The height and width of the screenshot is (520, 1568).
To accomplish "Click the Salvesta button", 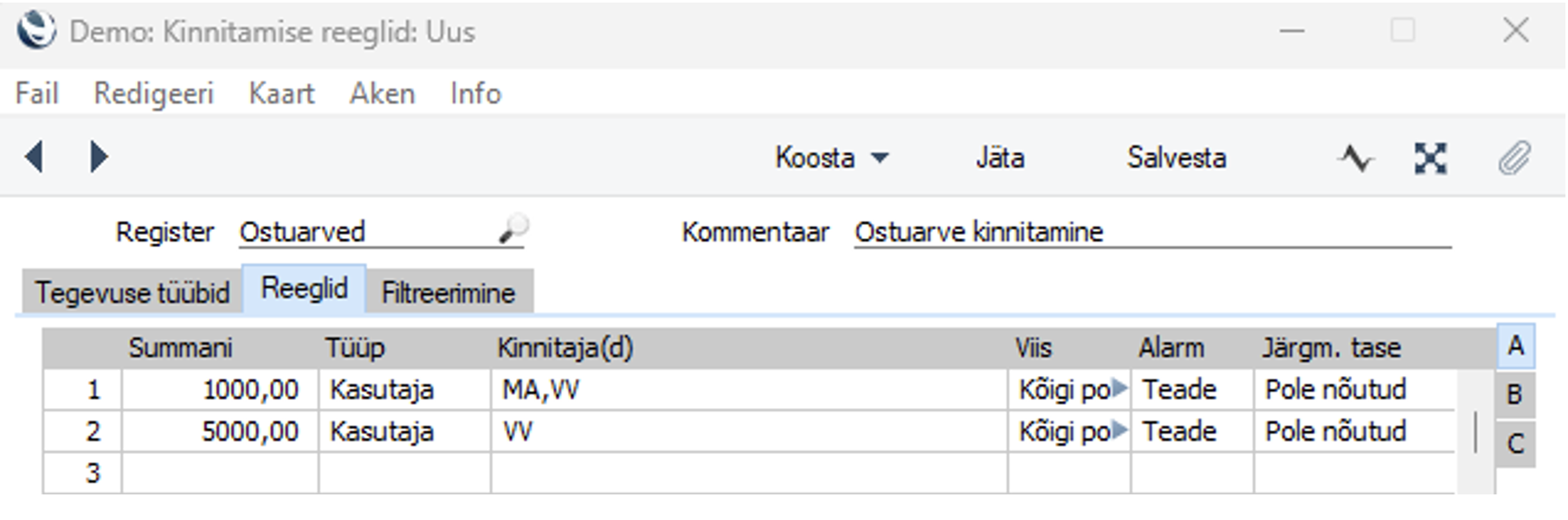I will (x=1177, y=158).
